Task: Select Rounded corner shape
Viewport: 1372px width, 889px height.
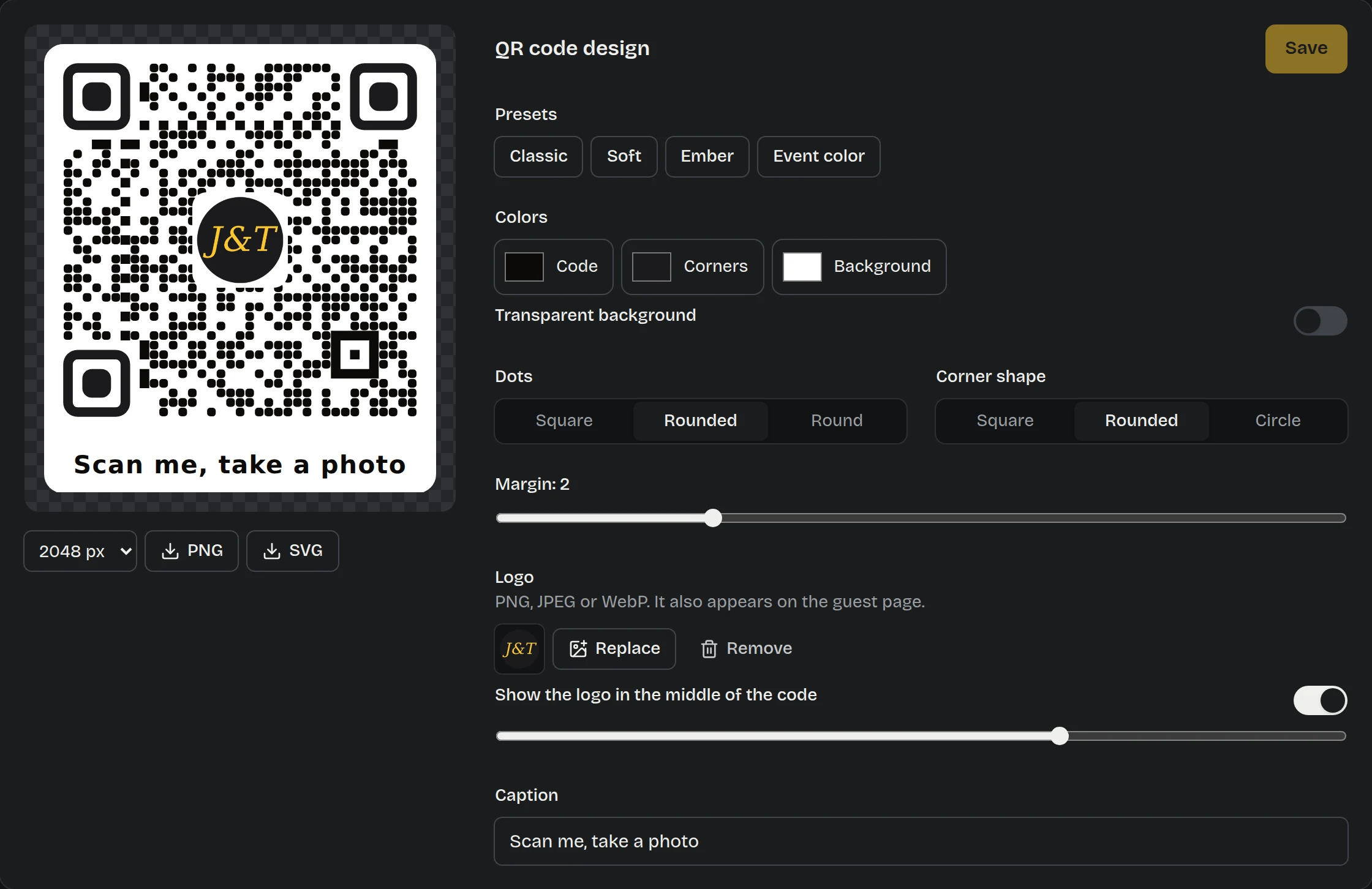Action: click(x=1141, y=421)
